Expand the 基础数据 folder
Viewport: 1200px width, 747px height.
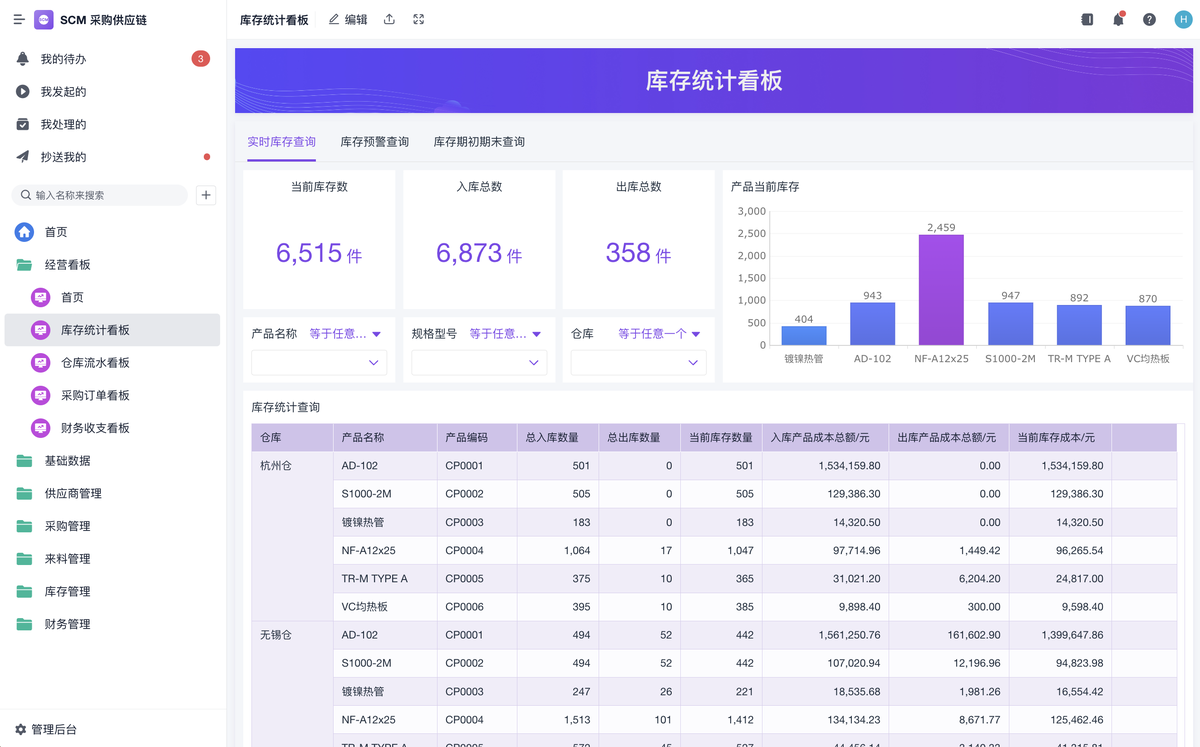click(x=67, y=461)
